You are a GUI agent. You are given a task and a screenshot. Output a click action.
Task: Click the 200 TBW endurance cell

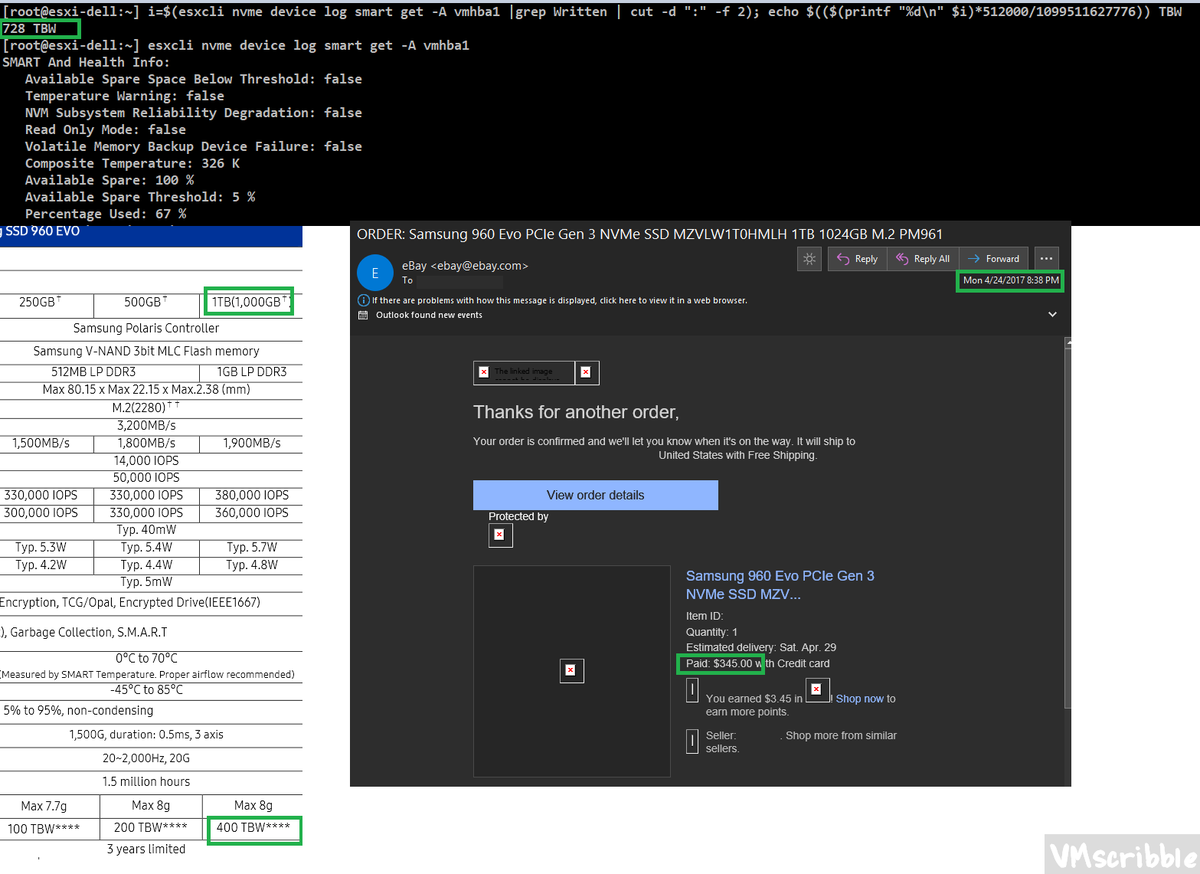point(151,829)
